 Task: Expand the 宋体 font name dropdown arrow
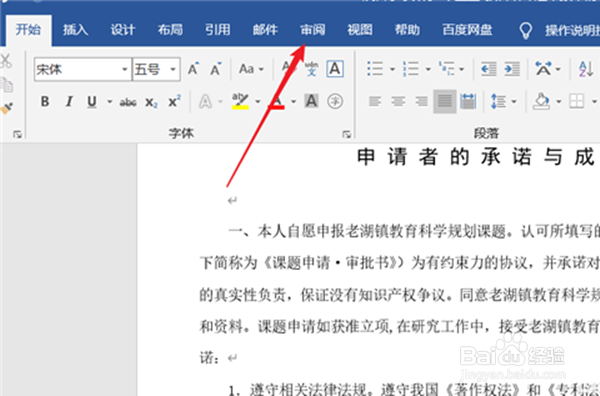point(125,70)
